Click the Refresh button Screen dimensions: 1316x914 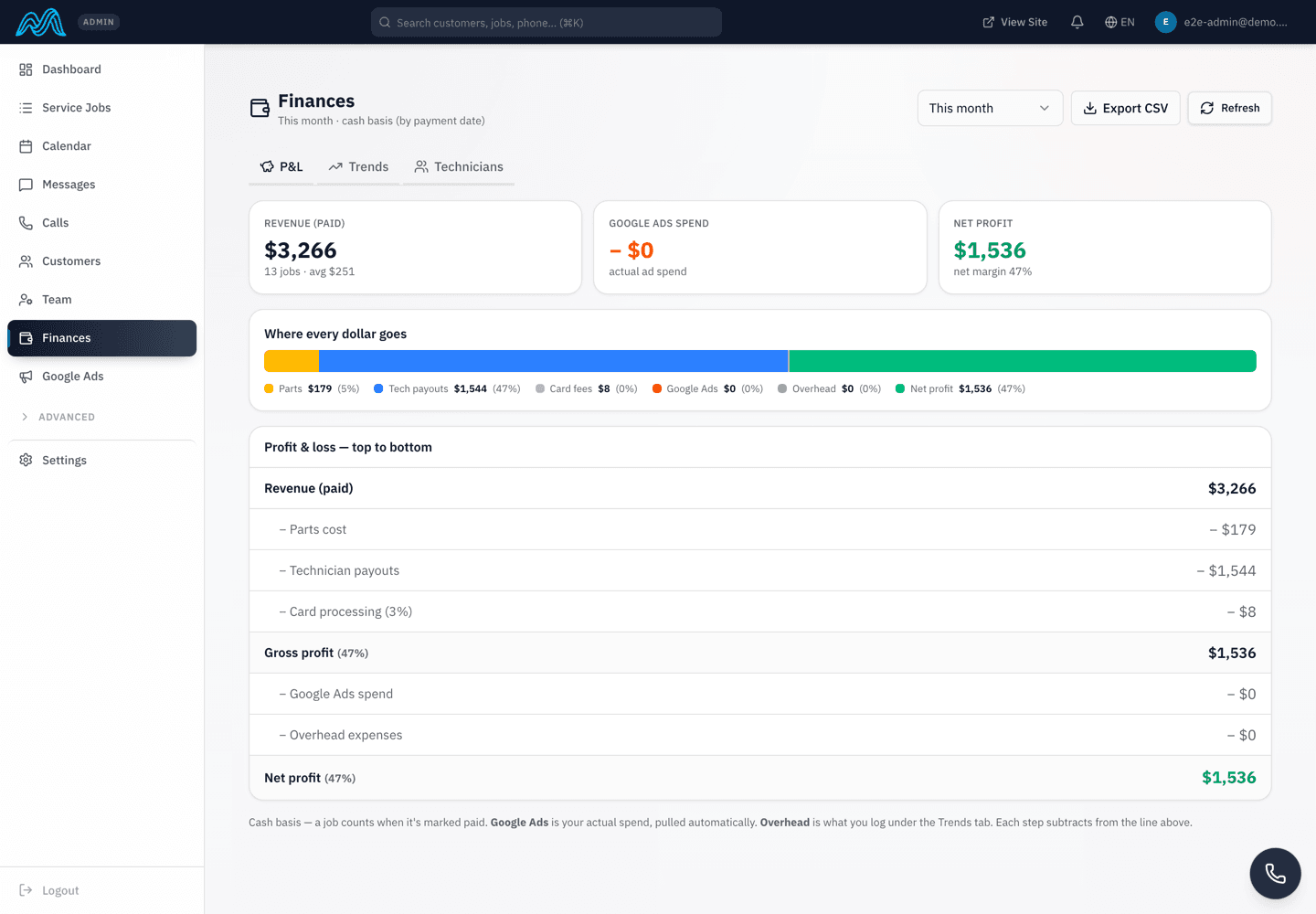(x=1229, y=108)
